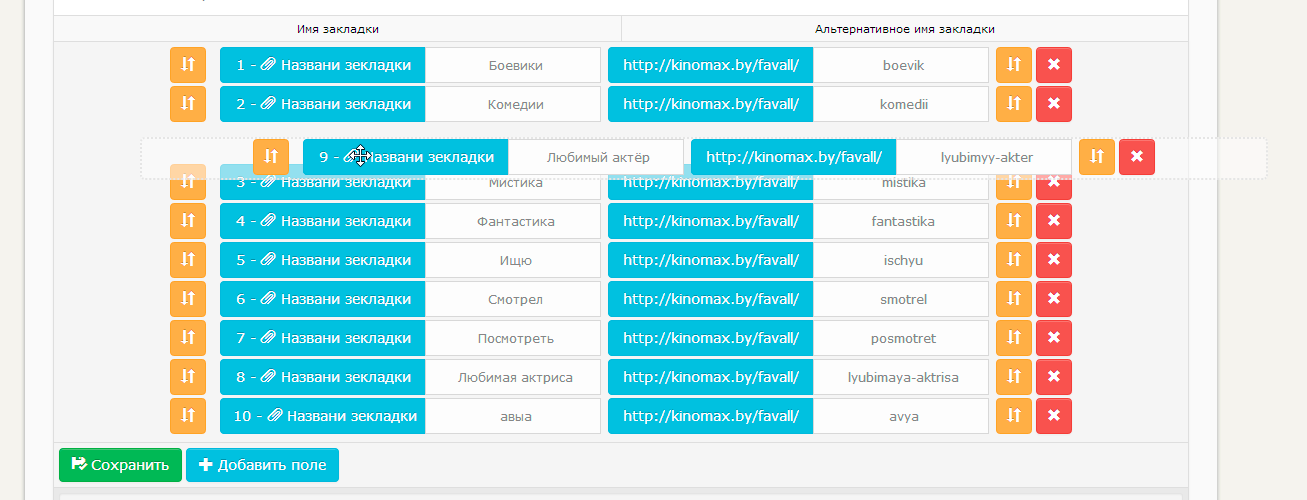Viewport: 1307px width, 500px height.
Task: Click the URL label beside posmotret
Action: pyautogui.click(x=711, y=338)
